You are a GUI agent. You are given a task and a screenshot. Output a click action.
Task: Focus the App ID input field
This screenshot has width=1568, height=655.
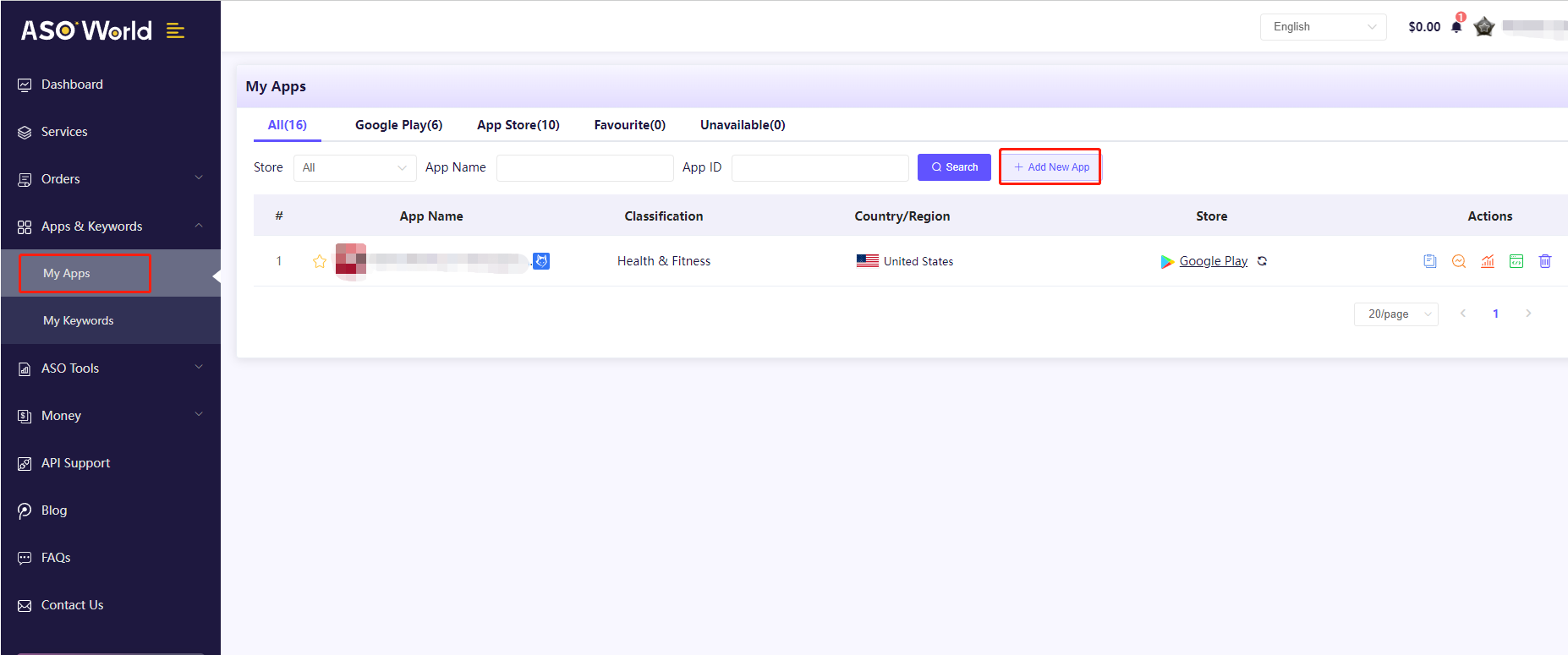click(x=820, y=168)
